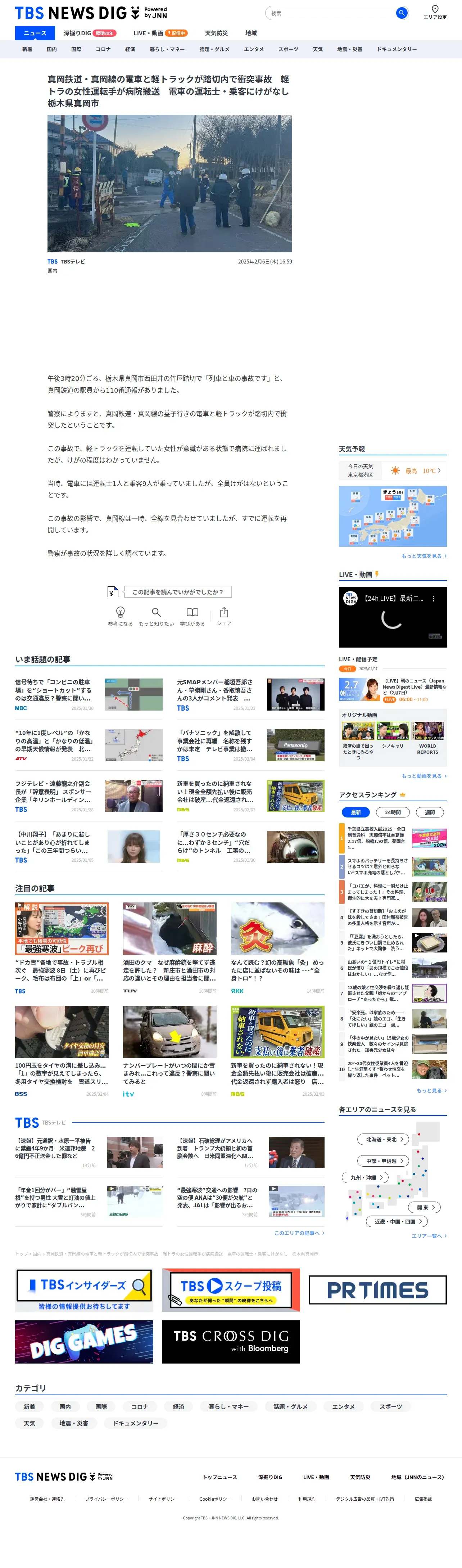Image resolution: width=462 pixels, height=1568 pixels.
Task: Click the 利用規約 footer link
Action: pos(307,1499)
